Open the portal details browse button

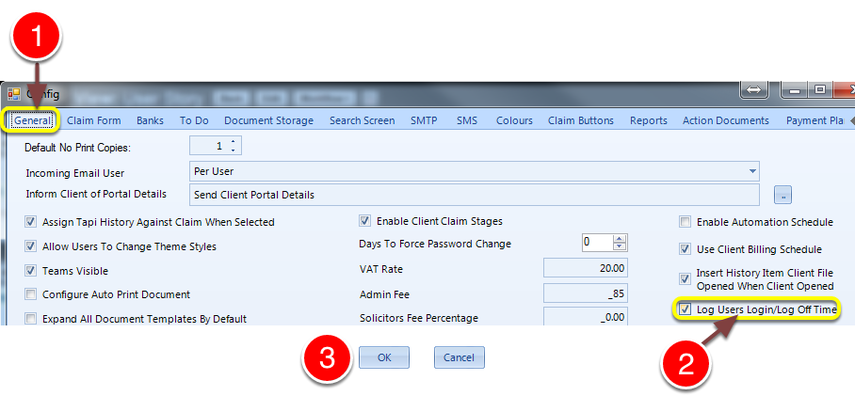click(783, 195)
